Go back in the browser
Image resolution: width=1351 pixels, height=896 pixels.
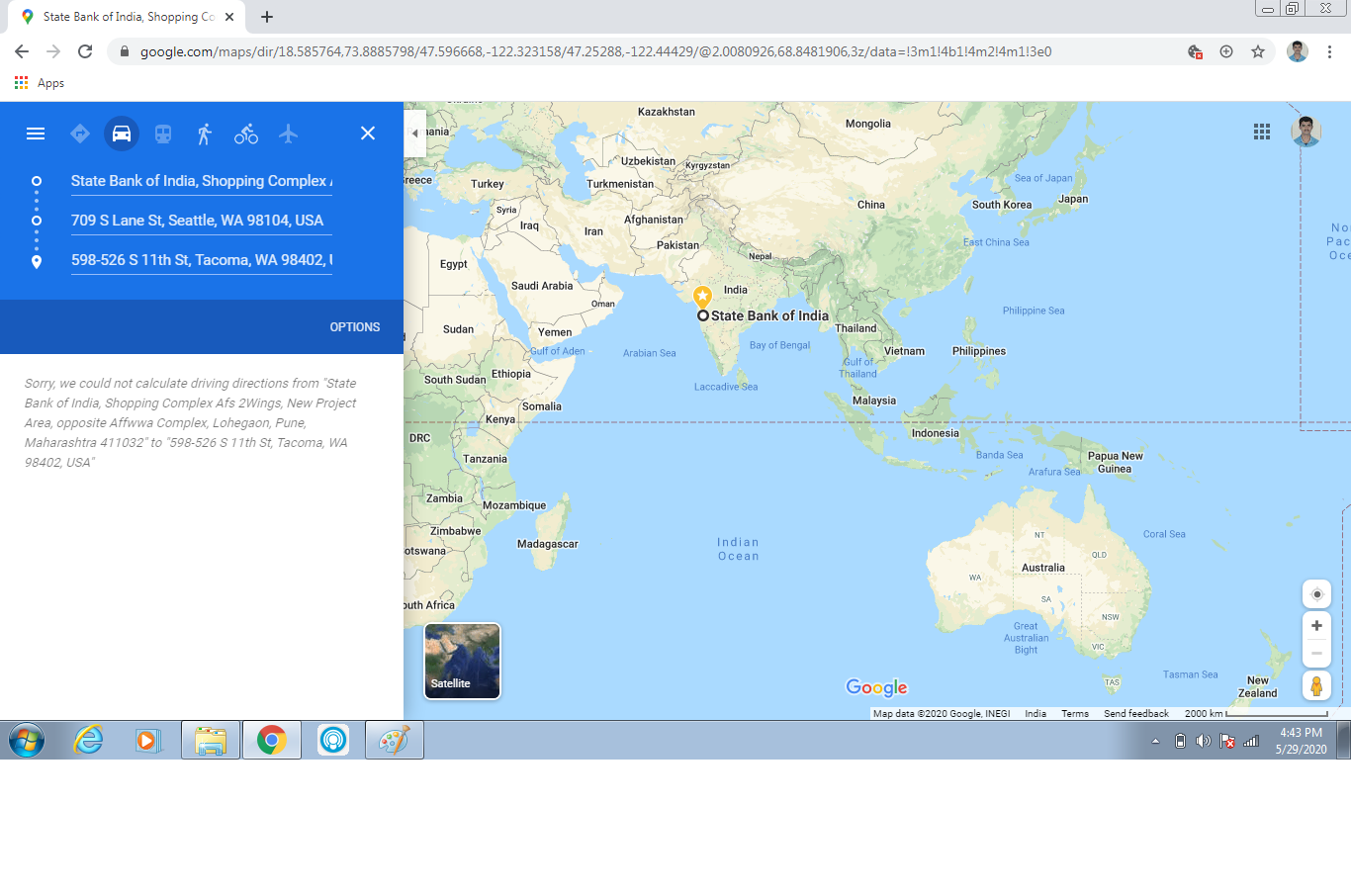pos(22,51)
